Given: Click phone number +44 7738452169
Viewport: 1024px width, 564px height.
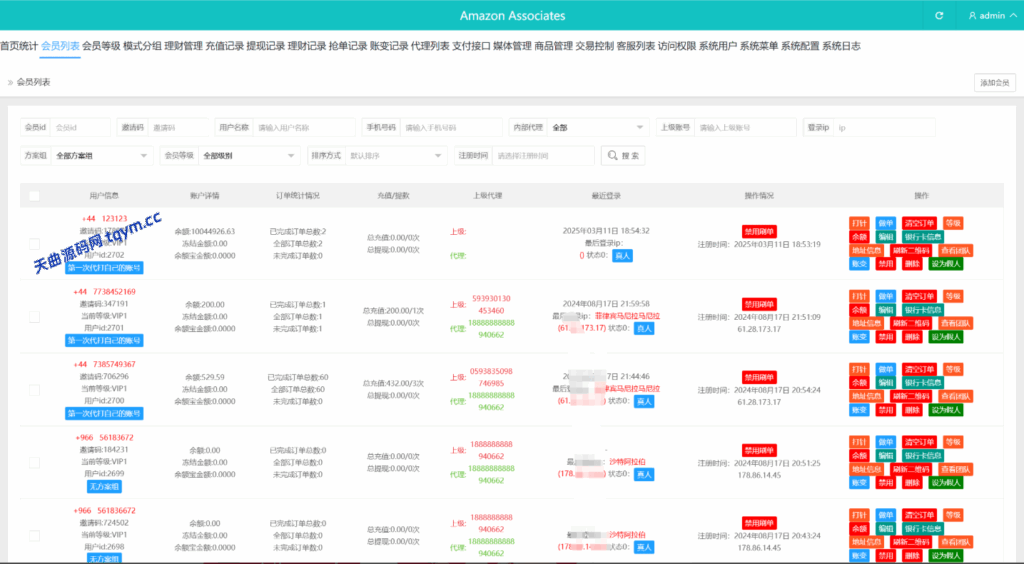Looking at the screenshot, I should pyautogui.click(x=104, y=292).
